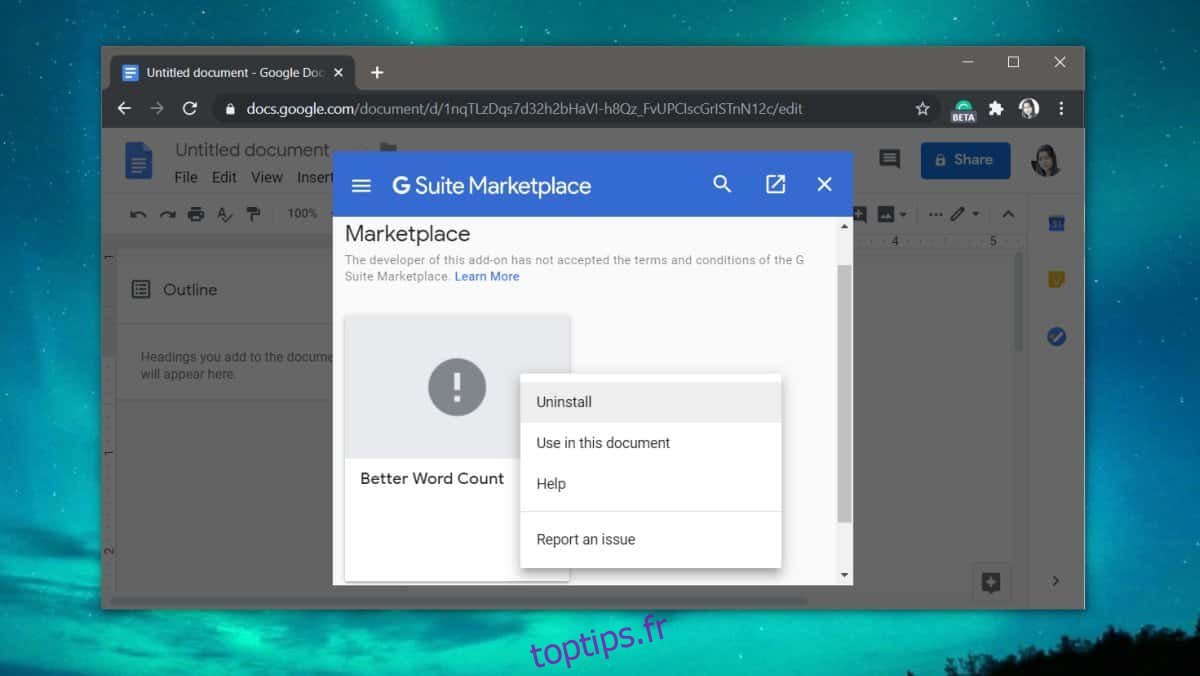Go to the Google Docs home icon
Image resolution: width=1200 pixels, height=676 pixels.
pyautogui.click(x=139, y=160)
